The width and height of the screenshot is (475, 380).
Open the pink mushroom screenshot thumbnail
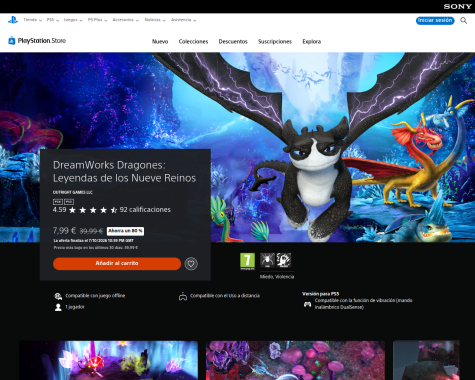(x=295, y=360)
